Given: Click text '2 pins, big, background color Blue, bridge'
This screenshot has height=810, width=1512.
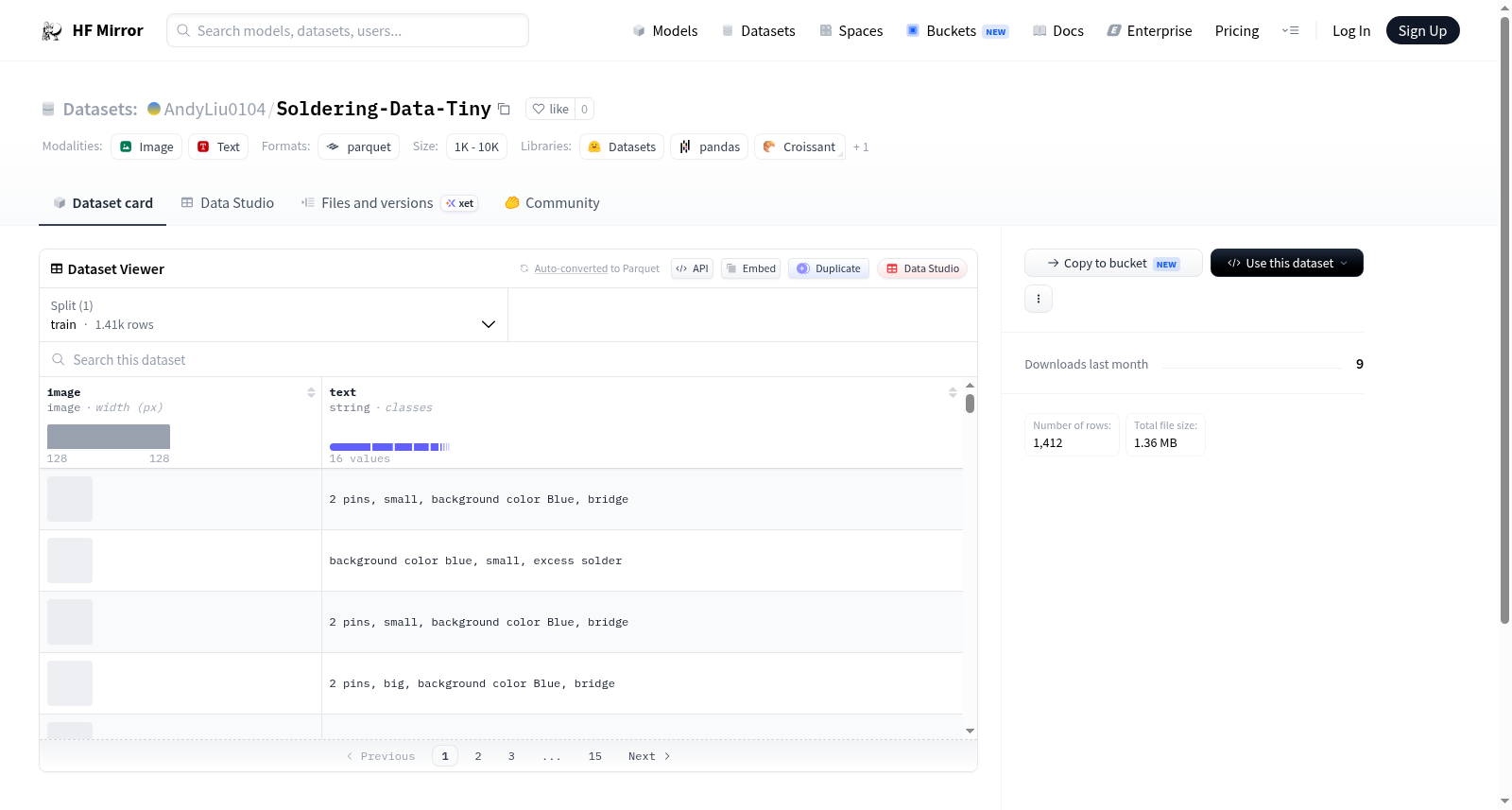Looking at the screenshot, I should [472, 684].
